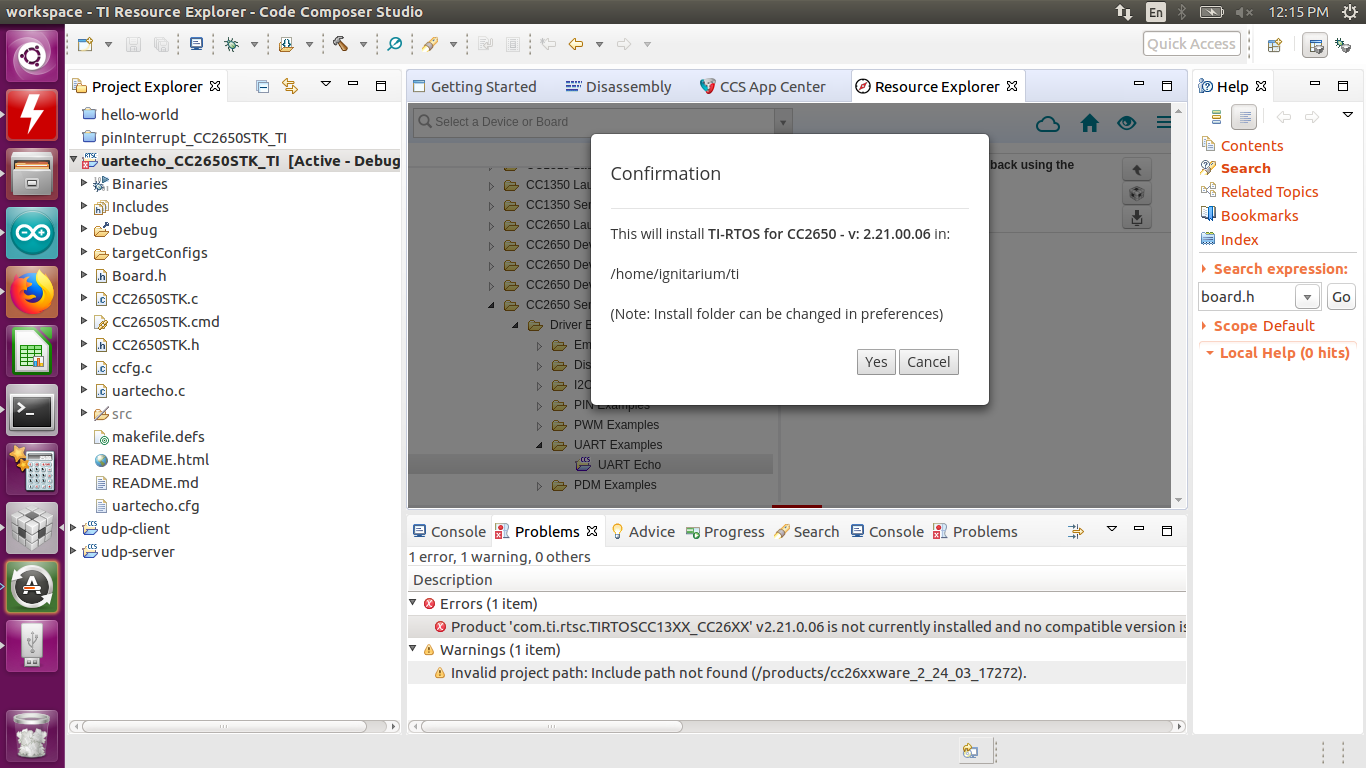The image size is (1366, 768).
Task: Select the Invalid project path warning
Action: pos(797,673)
